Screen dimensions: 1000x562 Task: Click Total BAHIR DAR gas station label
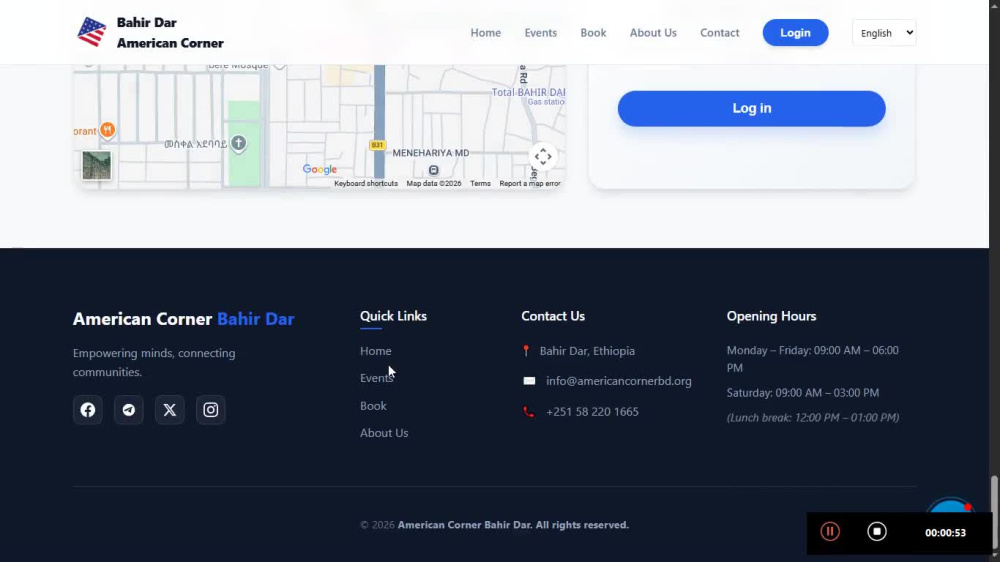[528, 96]
